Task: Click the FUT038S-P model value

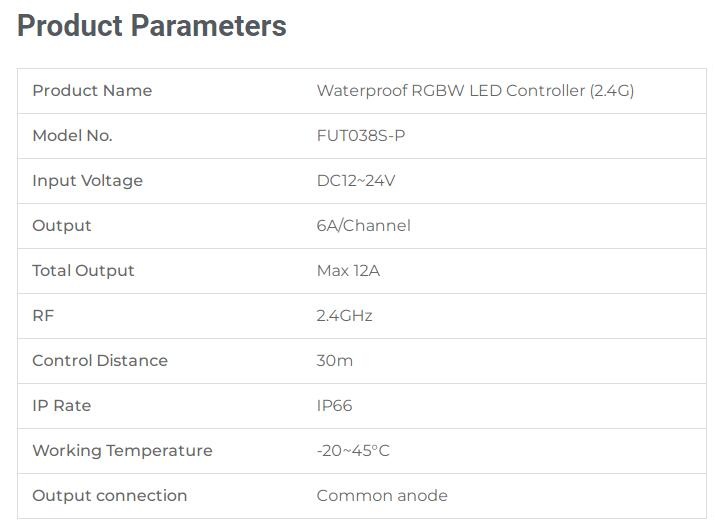Action: 361,135
